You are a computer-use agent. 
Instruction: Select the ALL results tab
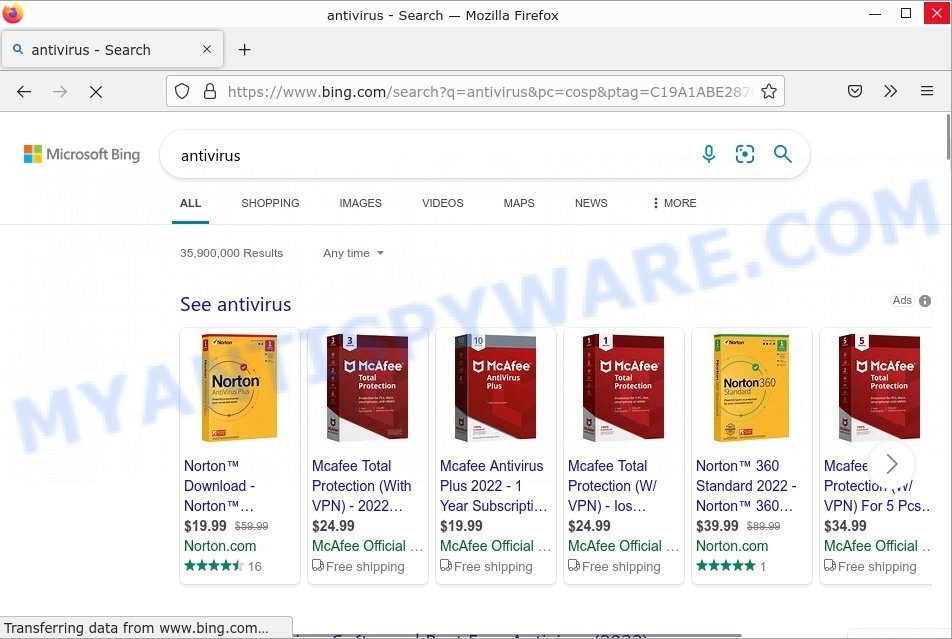tap(190, 203)
